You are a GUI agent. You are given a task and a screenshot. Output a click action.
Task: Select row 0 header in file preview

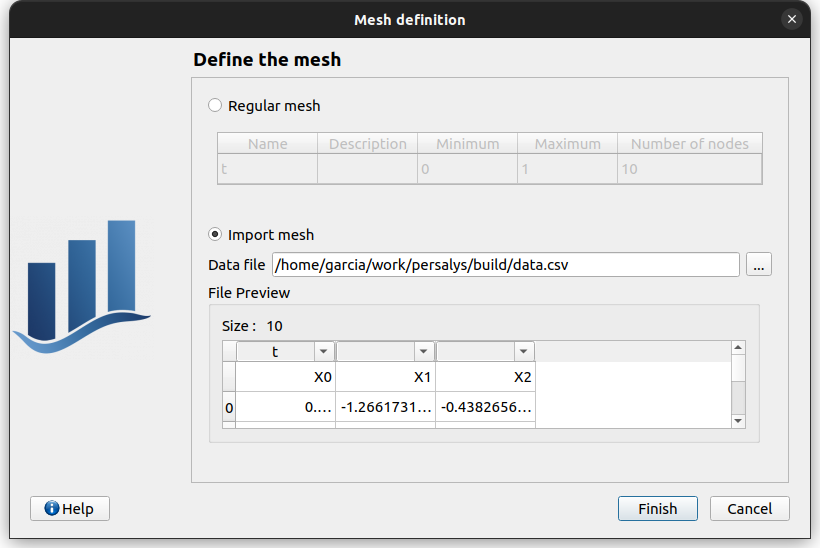tap(229, 408)
